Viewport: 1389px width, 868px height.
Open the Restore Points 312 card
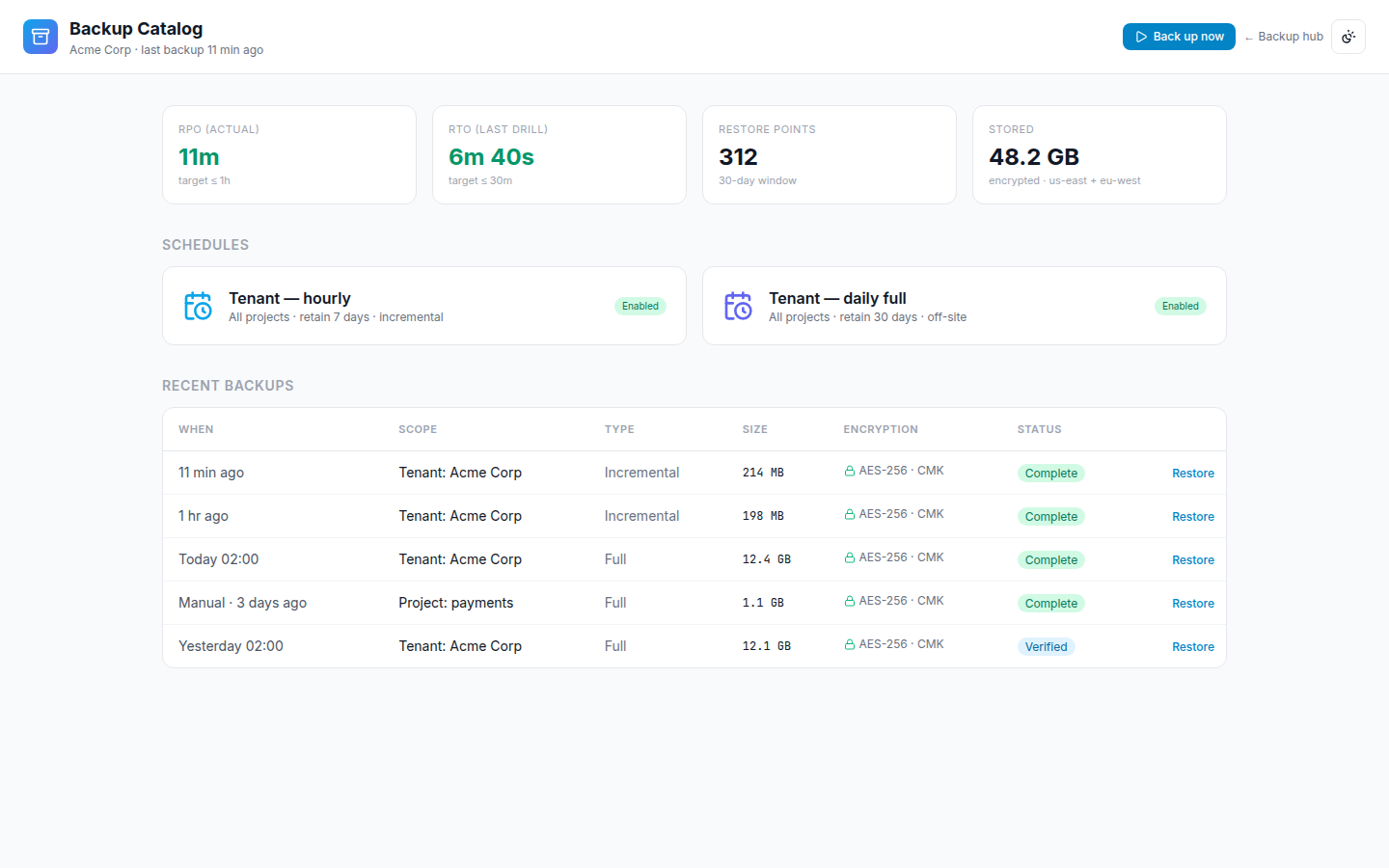830,154
